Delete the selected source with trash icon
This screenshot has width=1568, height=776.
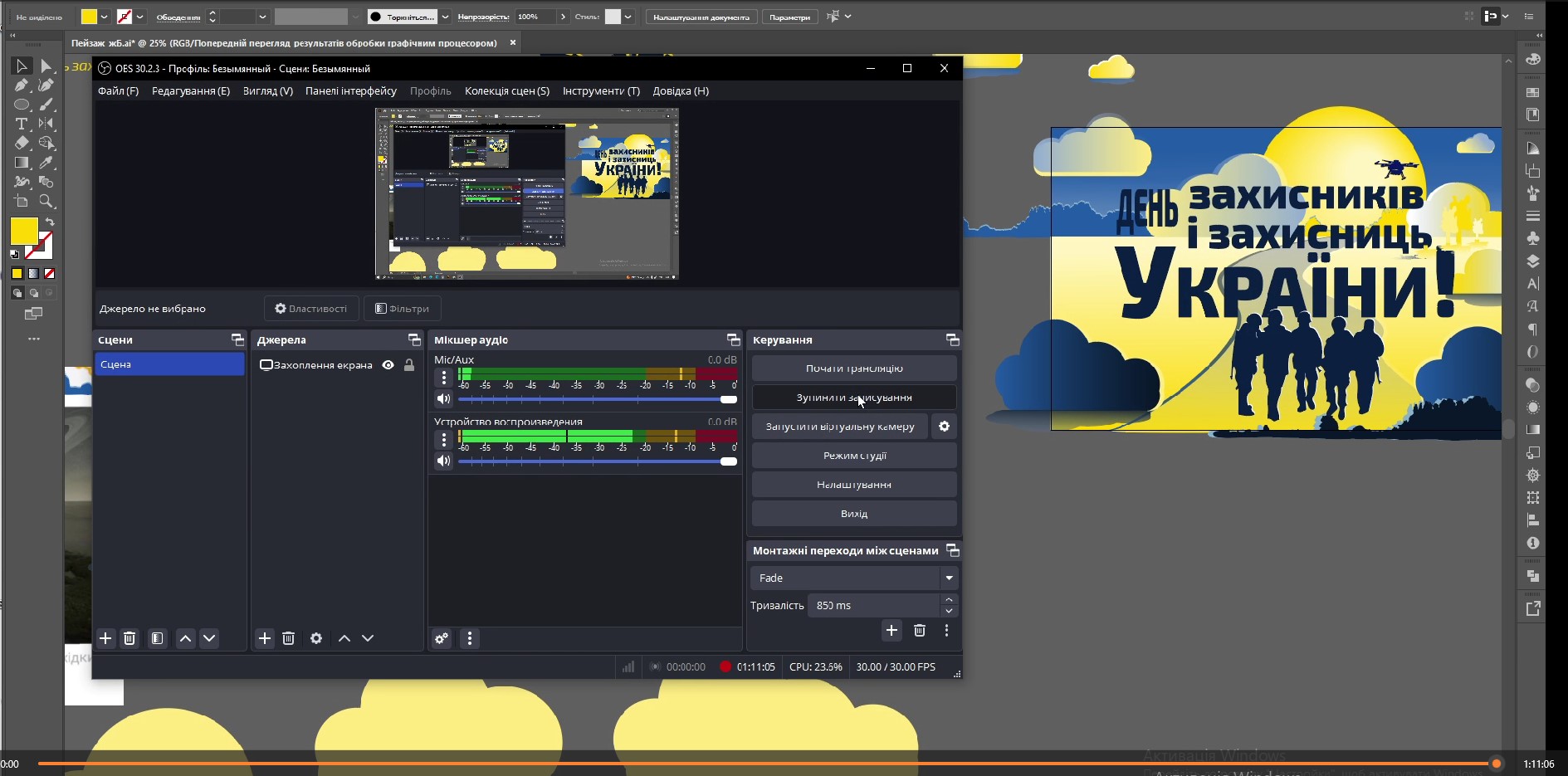[x=289, y=638]
